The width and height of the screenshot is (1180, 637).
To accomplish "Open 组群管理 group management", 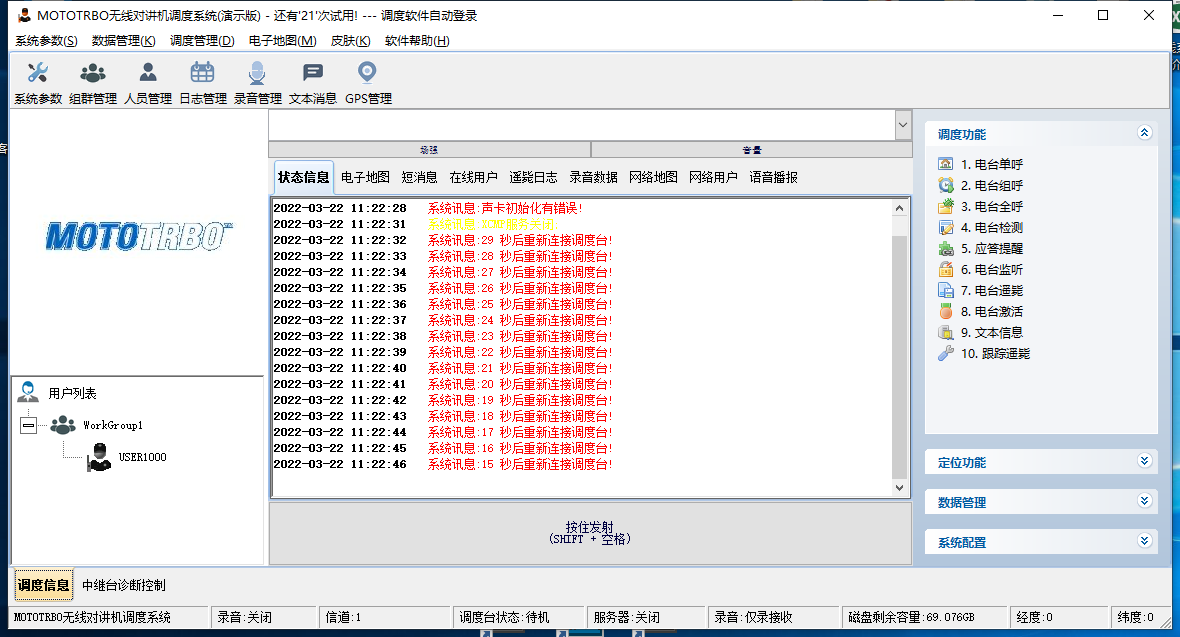I will (93, 83).
